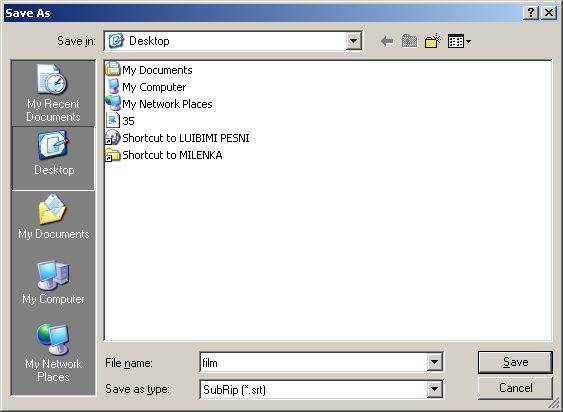This screenshot has width=563, height=412.
Task: Click the Save button
Action: coord(515,362)
